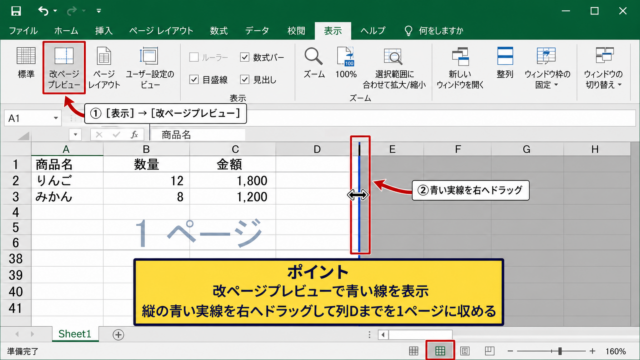
Task: Click the formula bar confirm check icon
Action: point(116,135)
